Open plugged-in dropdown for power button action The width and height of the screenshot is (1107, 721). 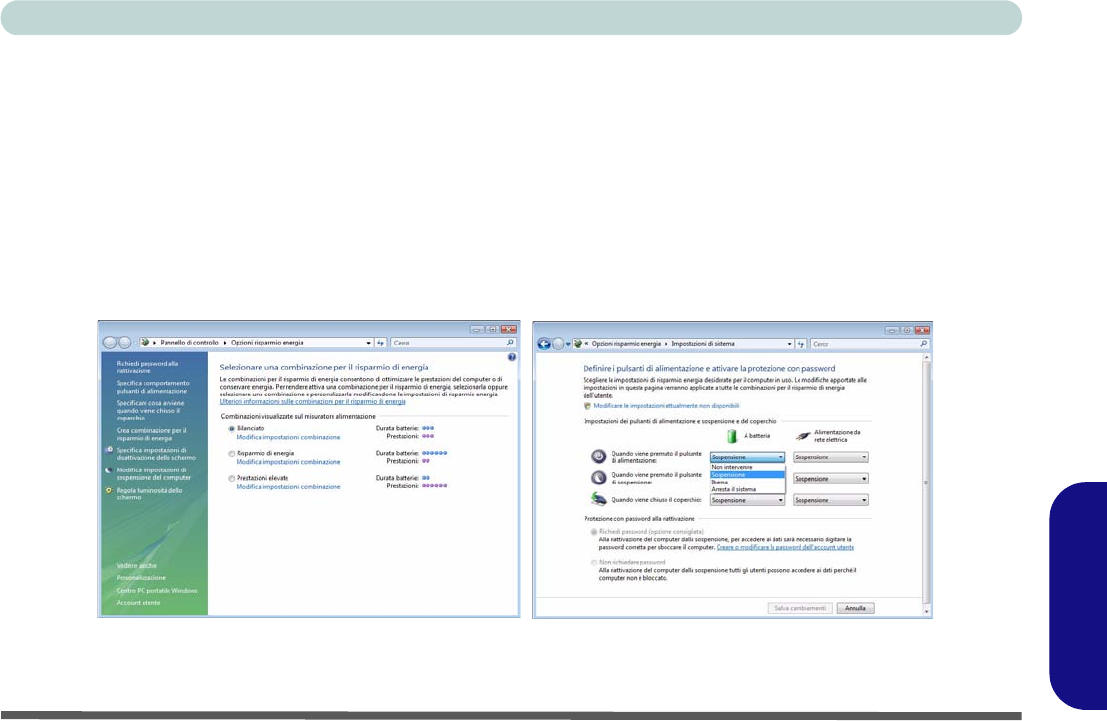pyautogui.click(x=830, y=457)
